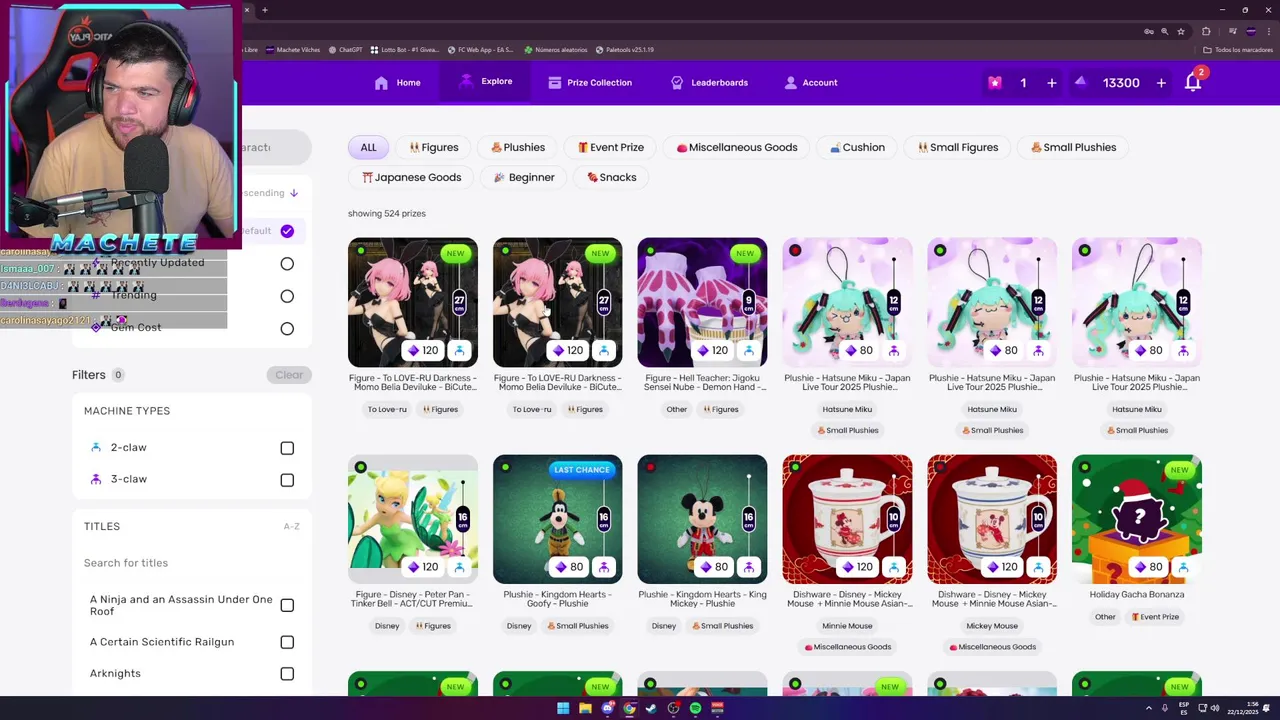Image resolution: width=1280 pixels, height=720 pixels.
Task: Select the Recently Updated sort radio
Action: pyautogui.click(x=287, y=264)
